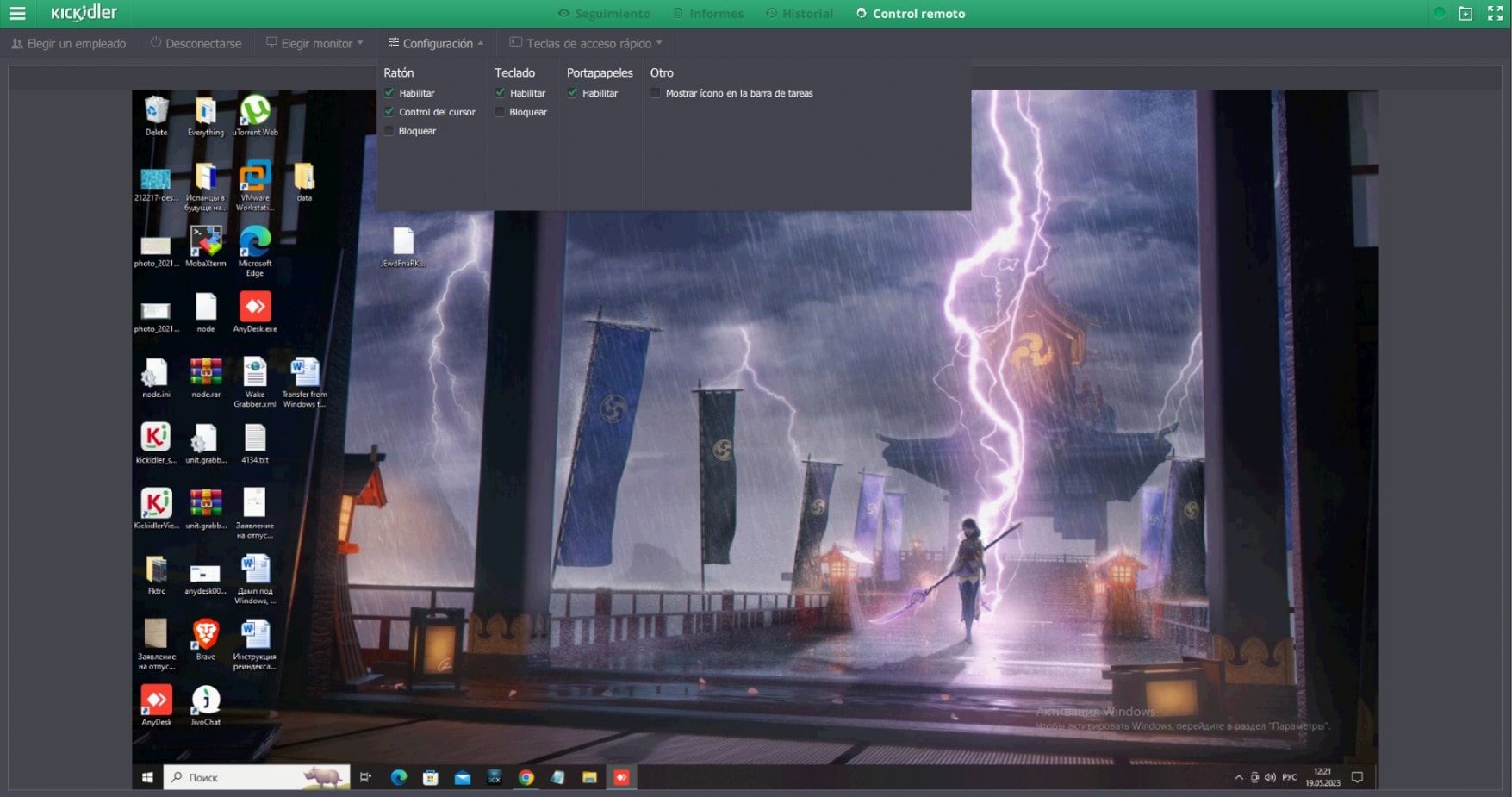Image resolution: width=1512 pixels, height=797 pixels.
Task: Select the Delete recycle bin icon
Action: click(156, 116)
